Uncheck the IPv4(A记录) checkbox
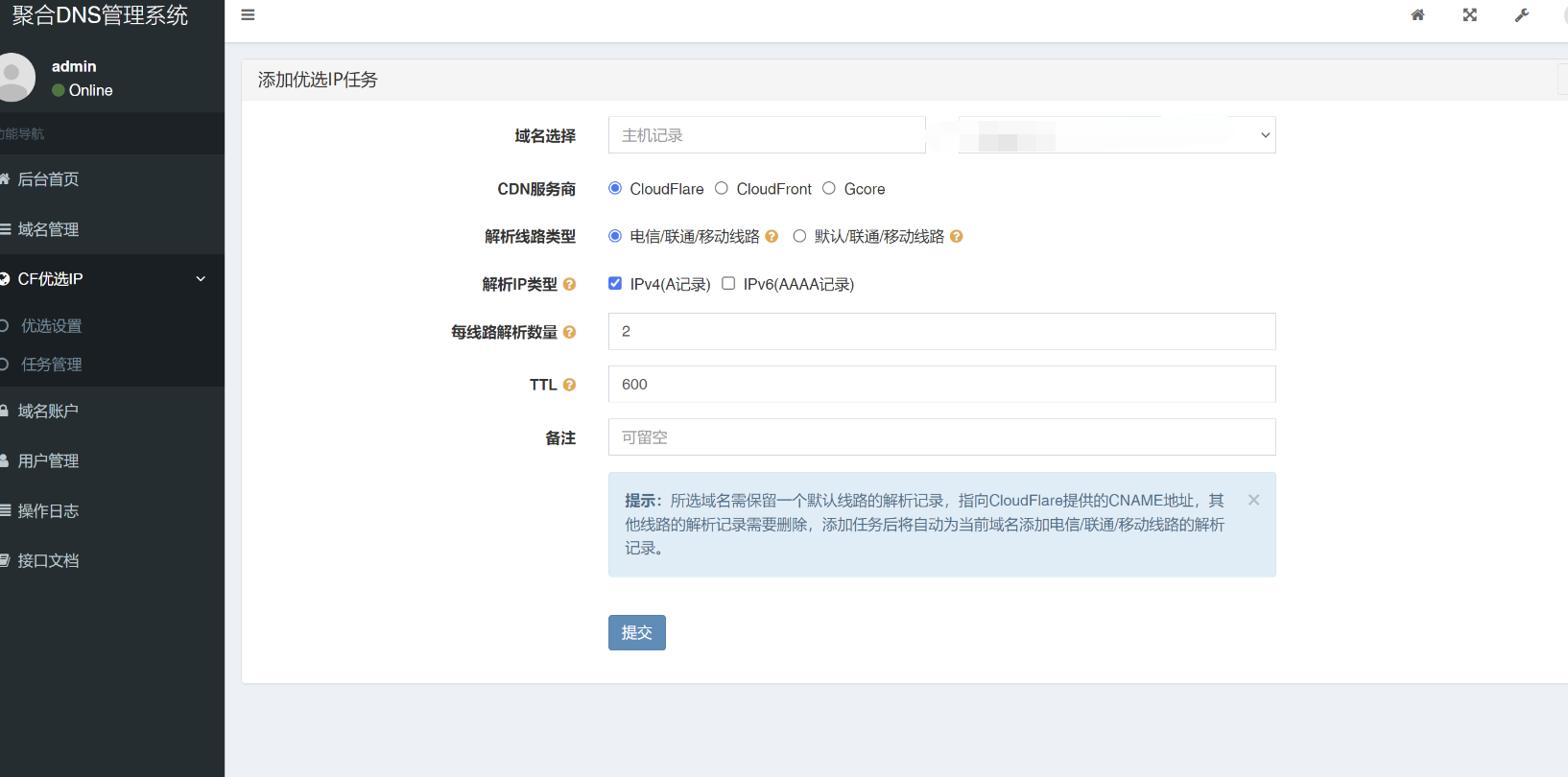Screen dimensions: 1568x777 pyautogui.click(x=615, y=283)
